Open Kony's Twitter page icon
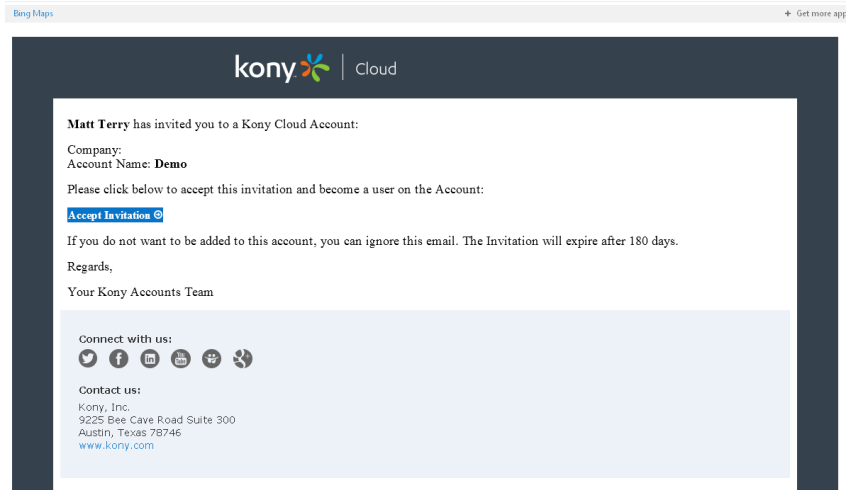 (88, 358)
